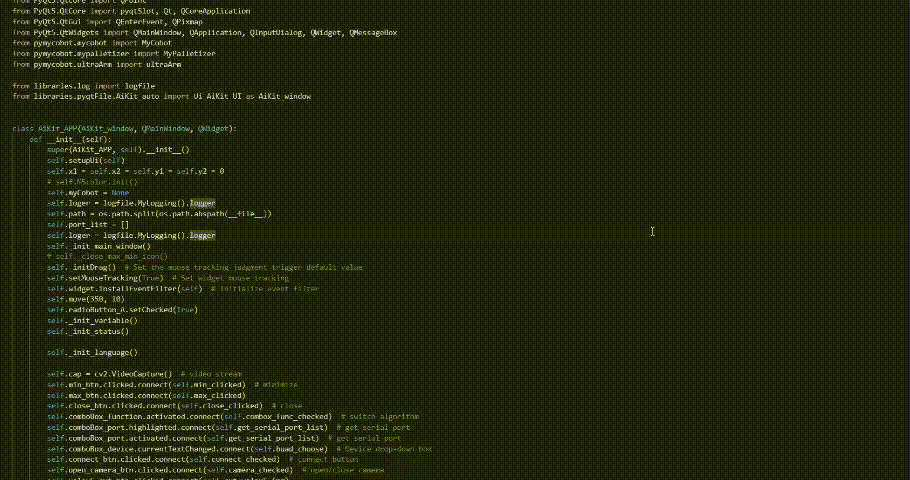Click "port_list" in the code
910x480 pixels.
[87, 225]
